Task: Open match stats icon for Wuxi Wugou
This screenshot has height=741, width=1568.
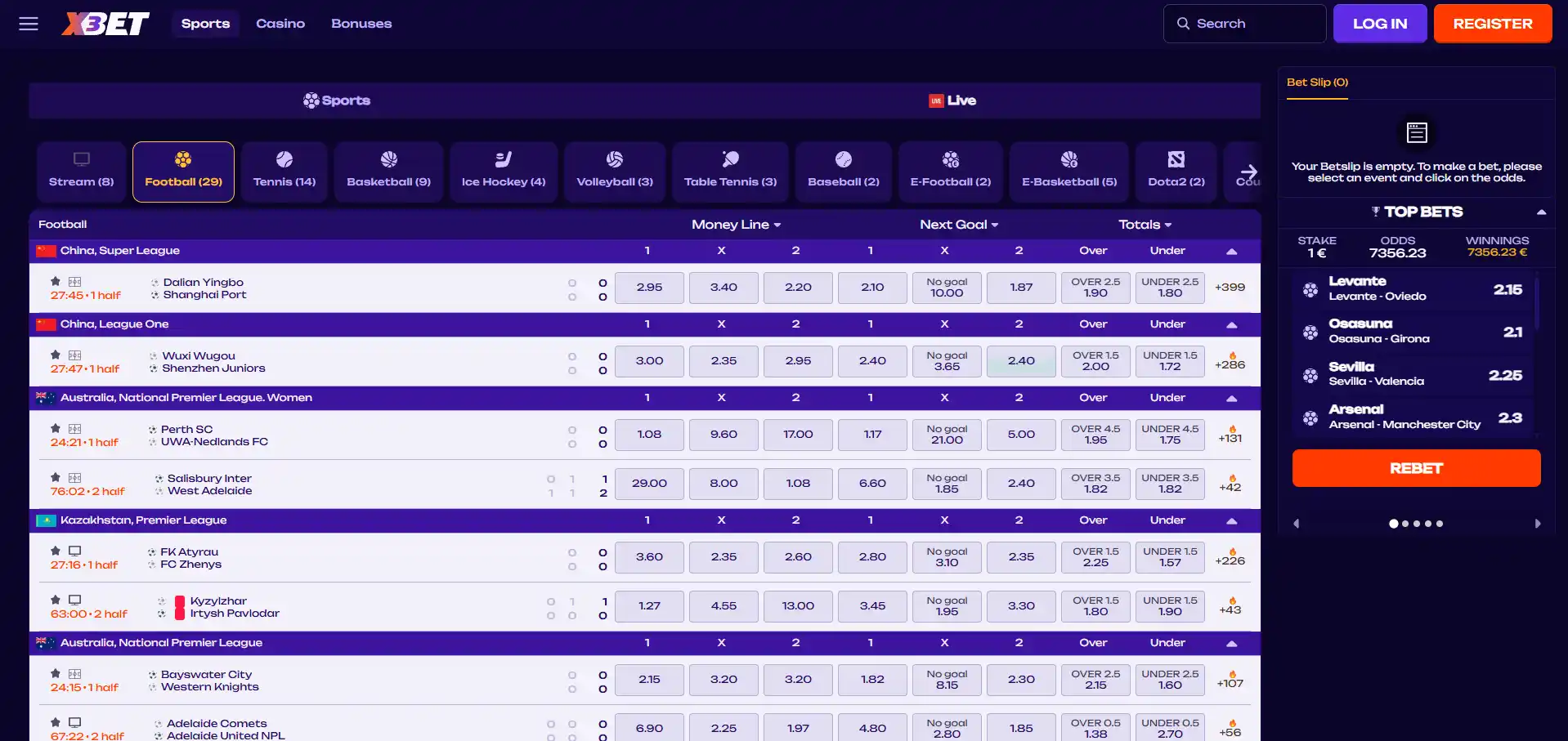Action: (x=75, y=355)
